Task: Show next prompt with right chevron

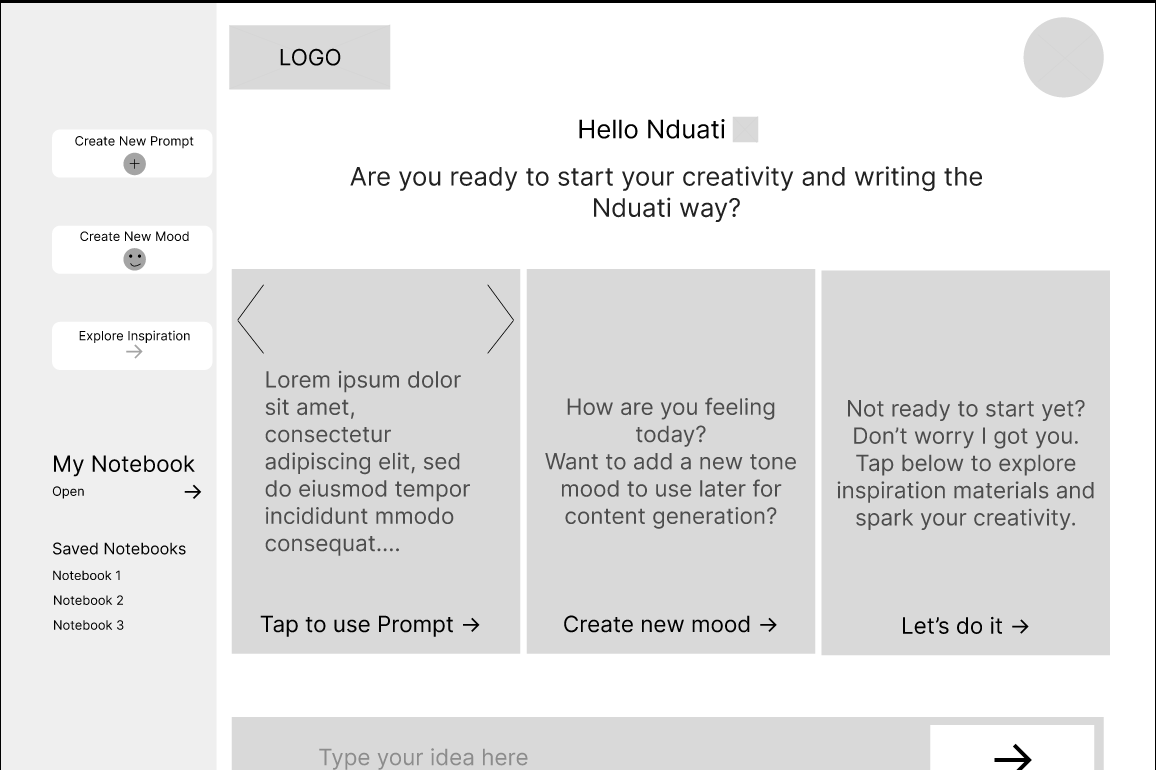Action: (x=500, y=319)
